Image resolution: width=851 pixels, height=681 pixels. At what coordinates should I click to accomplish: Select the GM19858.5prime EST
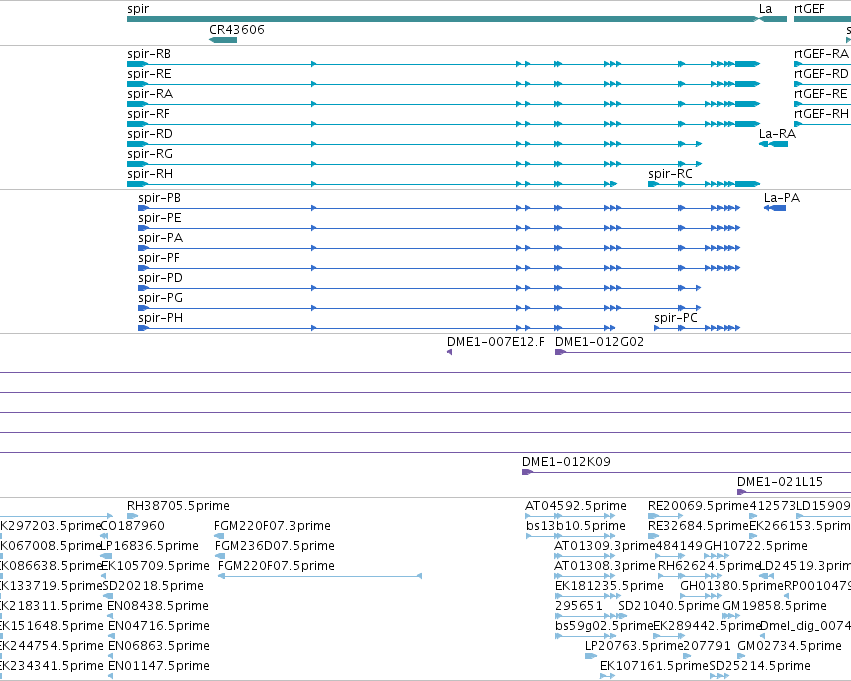731,616
